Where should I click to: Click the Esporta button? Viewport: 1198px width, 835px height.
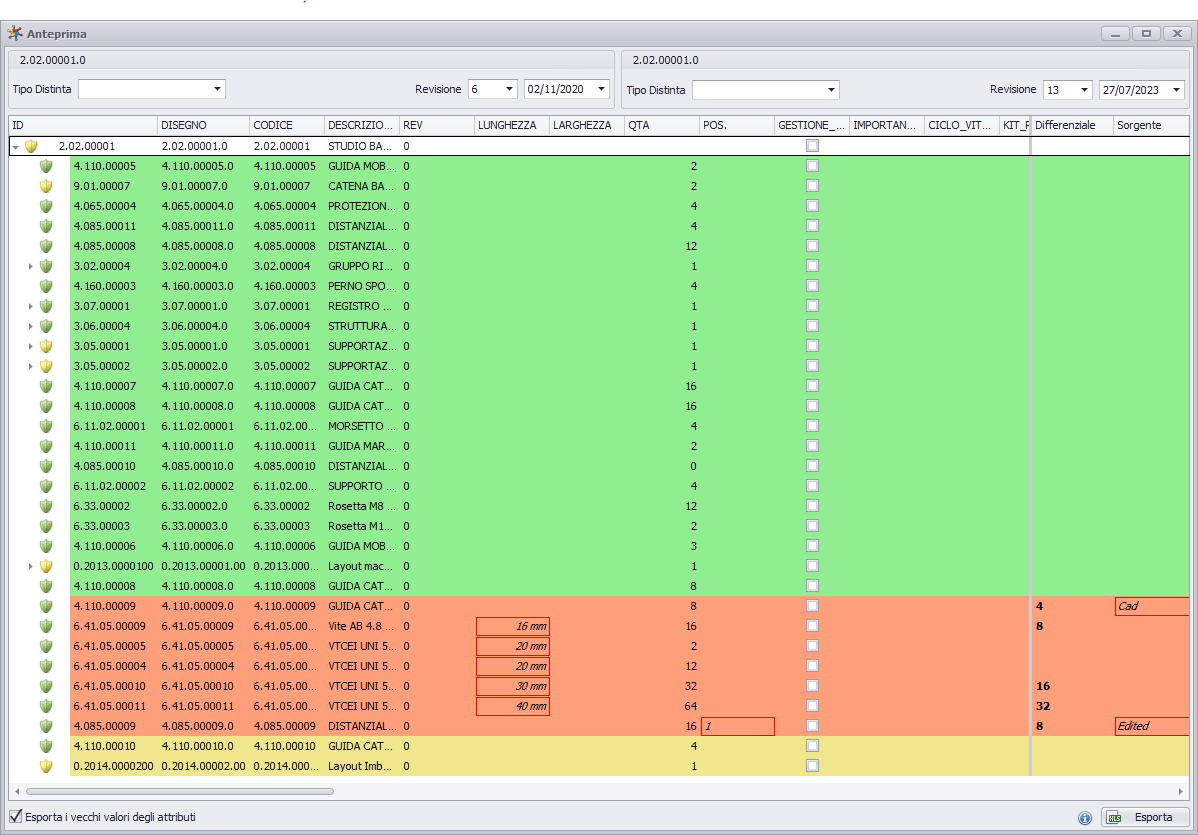point(1145,817)
